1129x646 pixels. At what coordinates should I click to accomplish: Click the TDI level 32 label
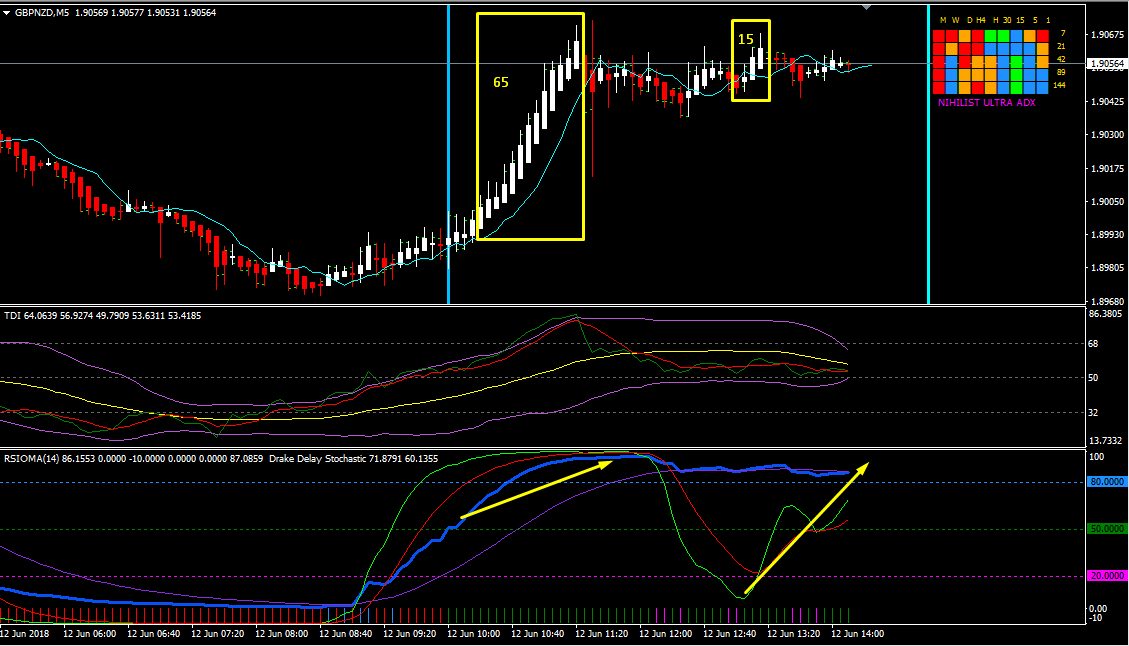(1093, 413)
